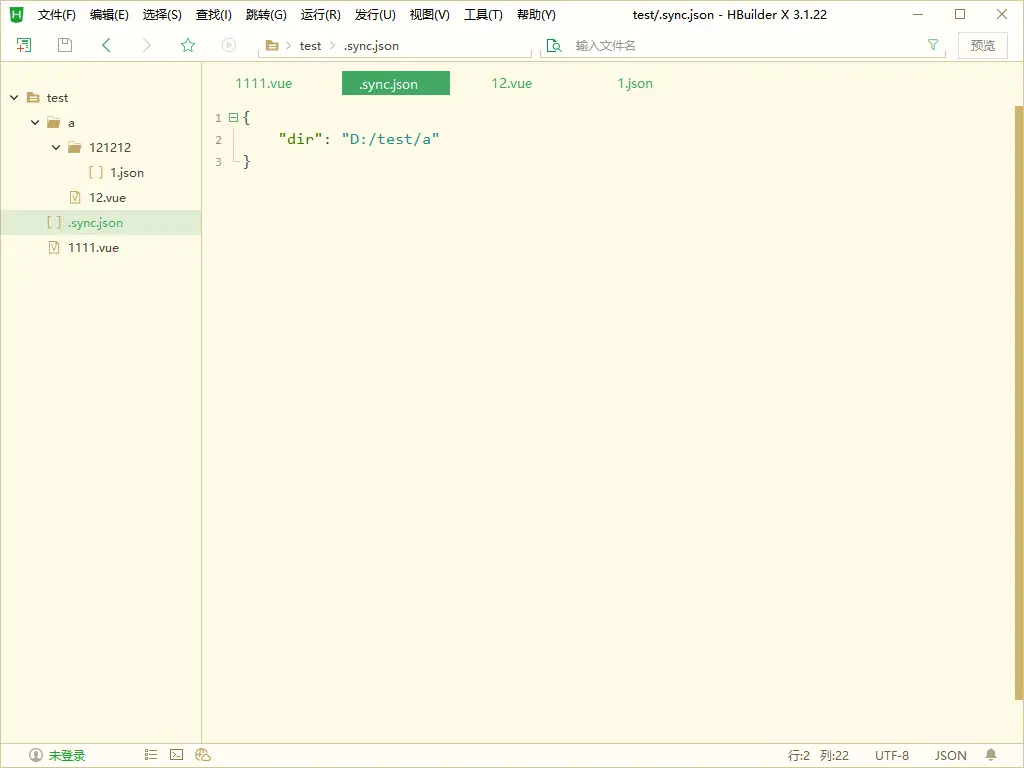
Task: Click the folder icon next to 'a'
Action: [x=54, y=123]
